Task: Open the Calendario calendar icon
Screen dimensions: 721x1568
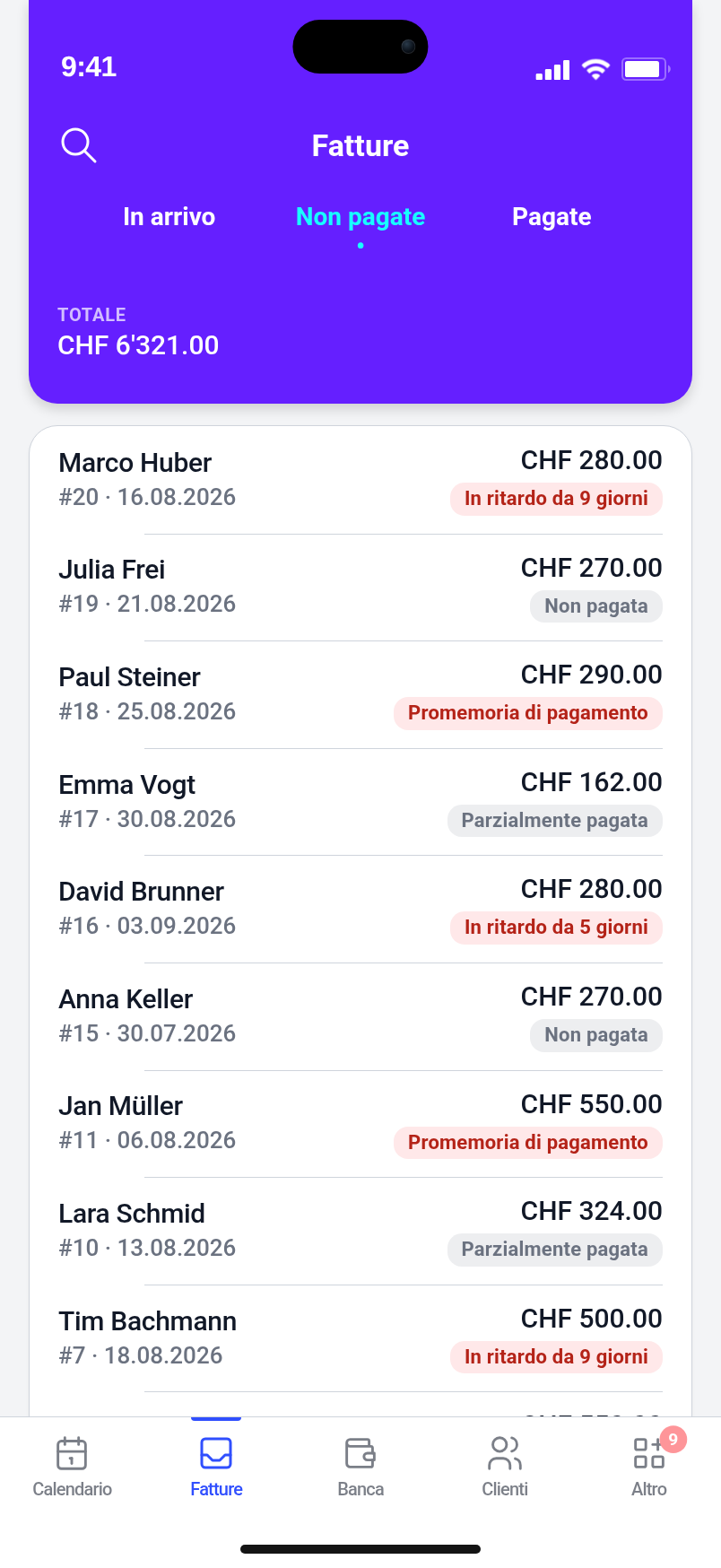Action: coord(72,1453)
